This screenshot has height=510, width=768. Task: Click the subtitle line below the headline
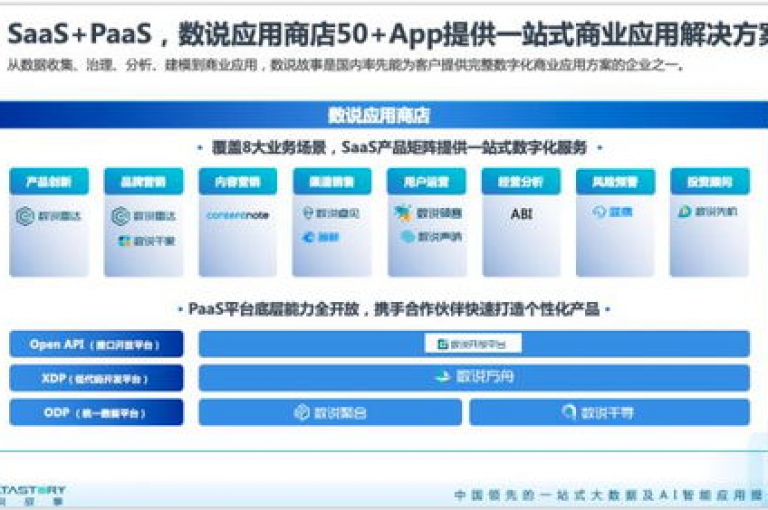click(x=345, y=65)
